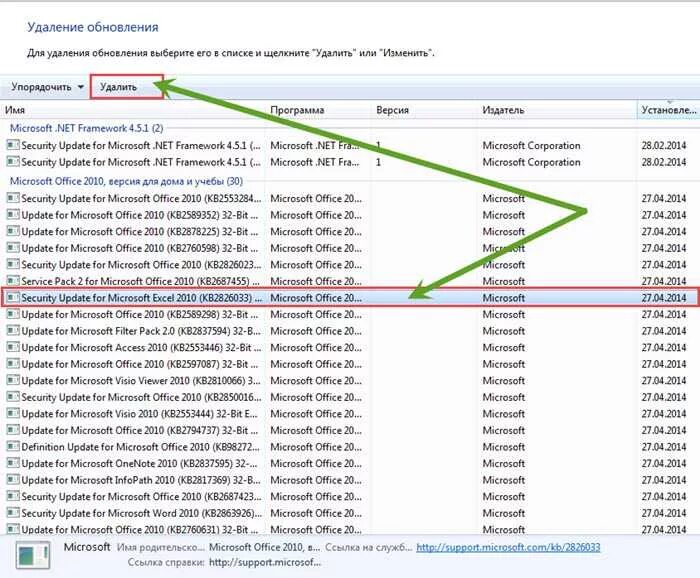Click icon of Update for Filter Pack 2.0 KB2837594
The height and width of the screenshot is (578, 700).
click(x=13, y=330)
